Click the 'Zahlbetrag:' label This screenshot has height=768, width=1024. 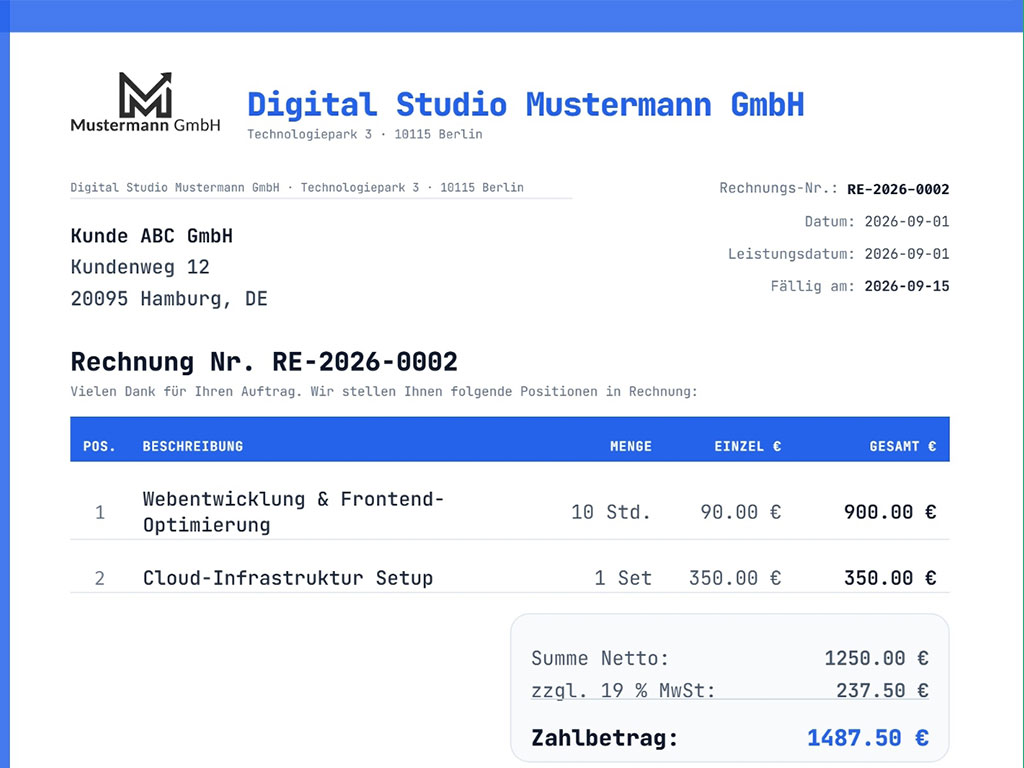605,738
